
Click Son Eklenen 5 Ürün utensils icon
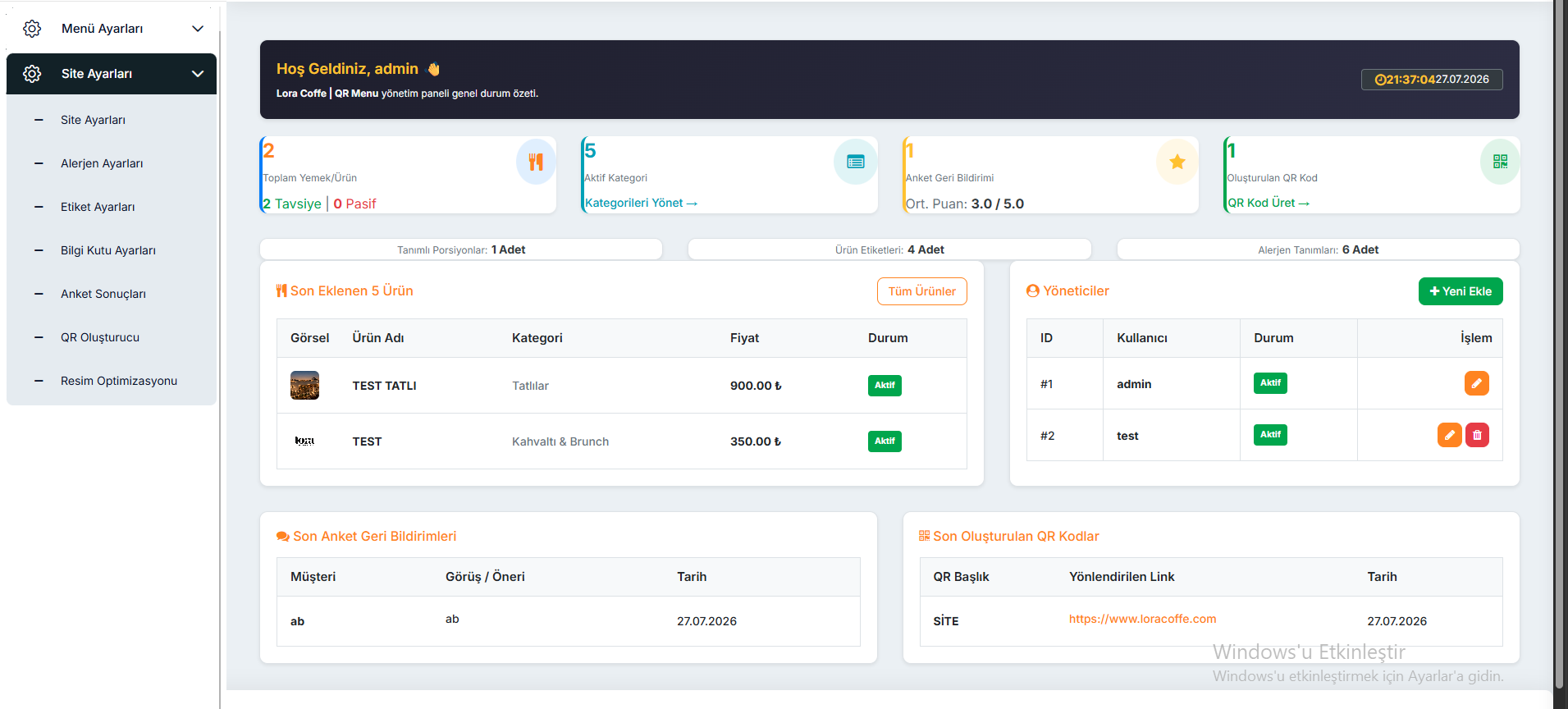pyautogui.click(x=281, y=290)
